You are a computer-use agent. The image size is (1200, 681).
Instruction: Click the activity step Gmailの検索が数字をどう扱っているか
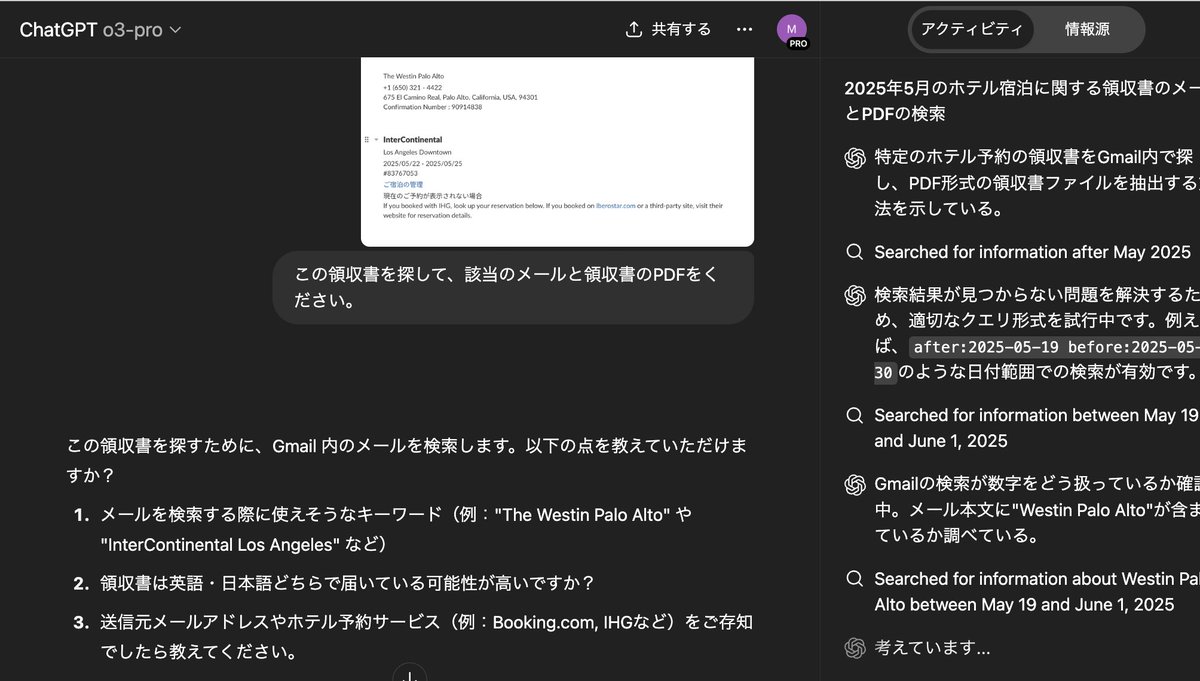click(1035, 511)
